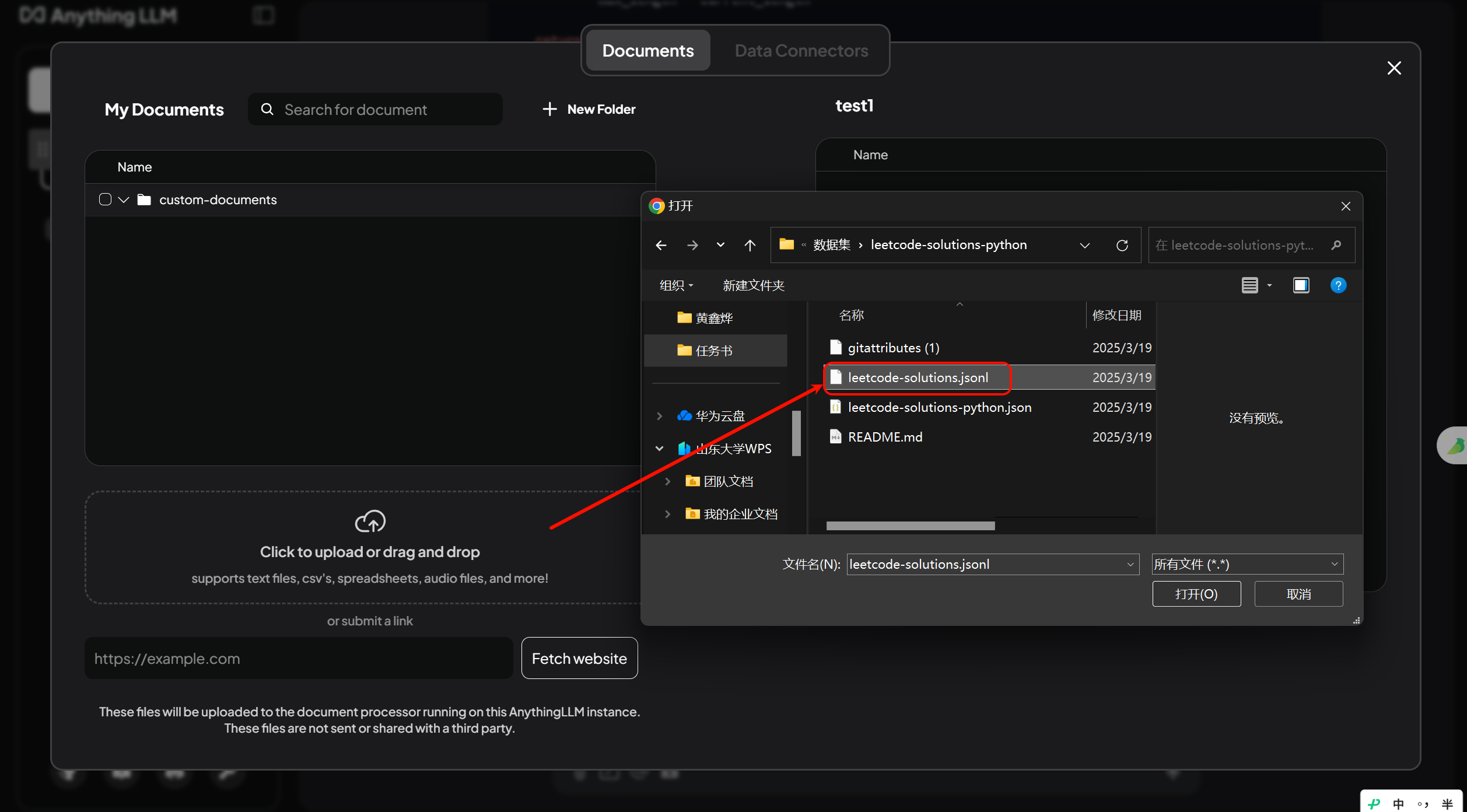Viewport: 1467px width, 812px height.
Task: Click the AnythingLLM sidebar toggle icon
Action: 264,15
